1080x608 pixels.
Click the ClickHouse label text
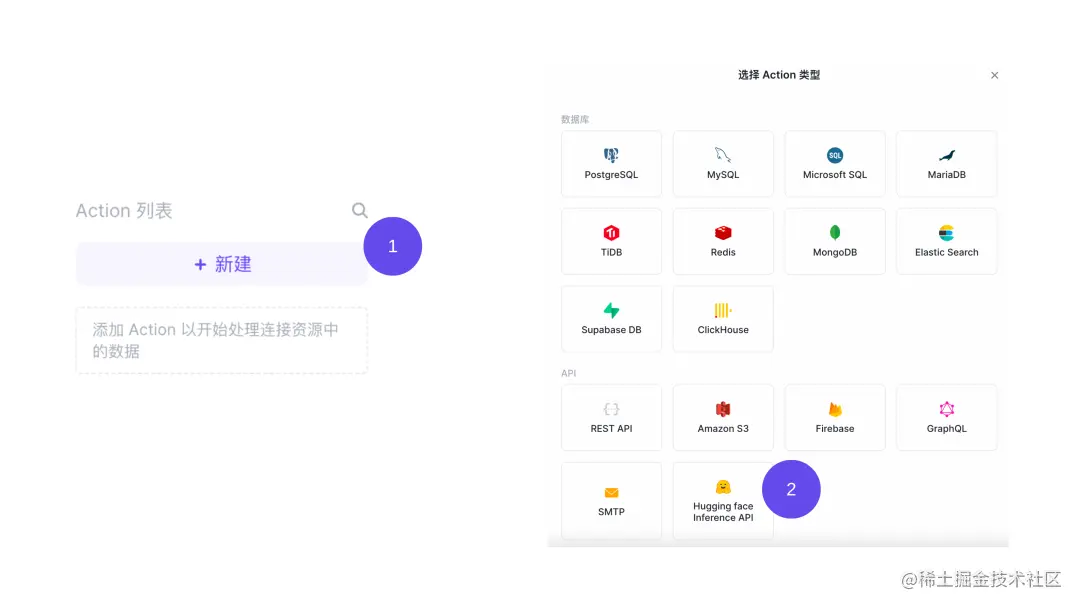click(723, 330)
